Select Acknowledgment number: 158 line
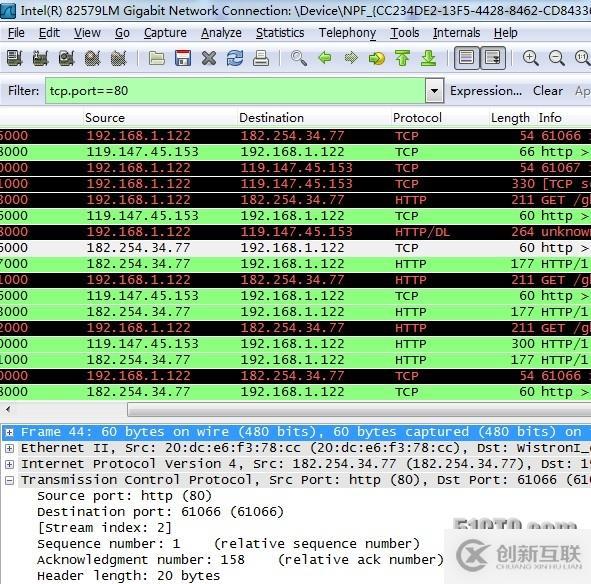This screenshot has height=584, width=591. click(240, 560)
